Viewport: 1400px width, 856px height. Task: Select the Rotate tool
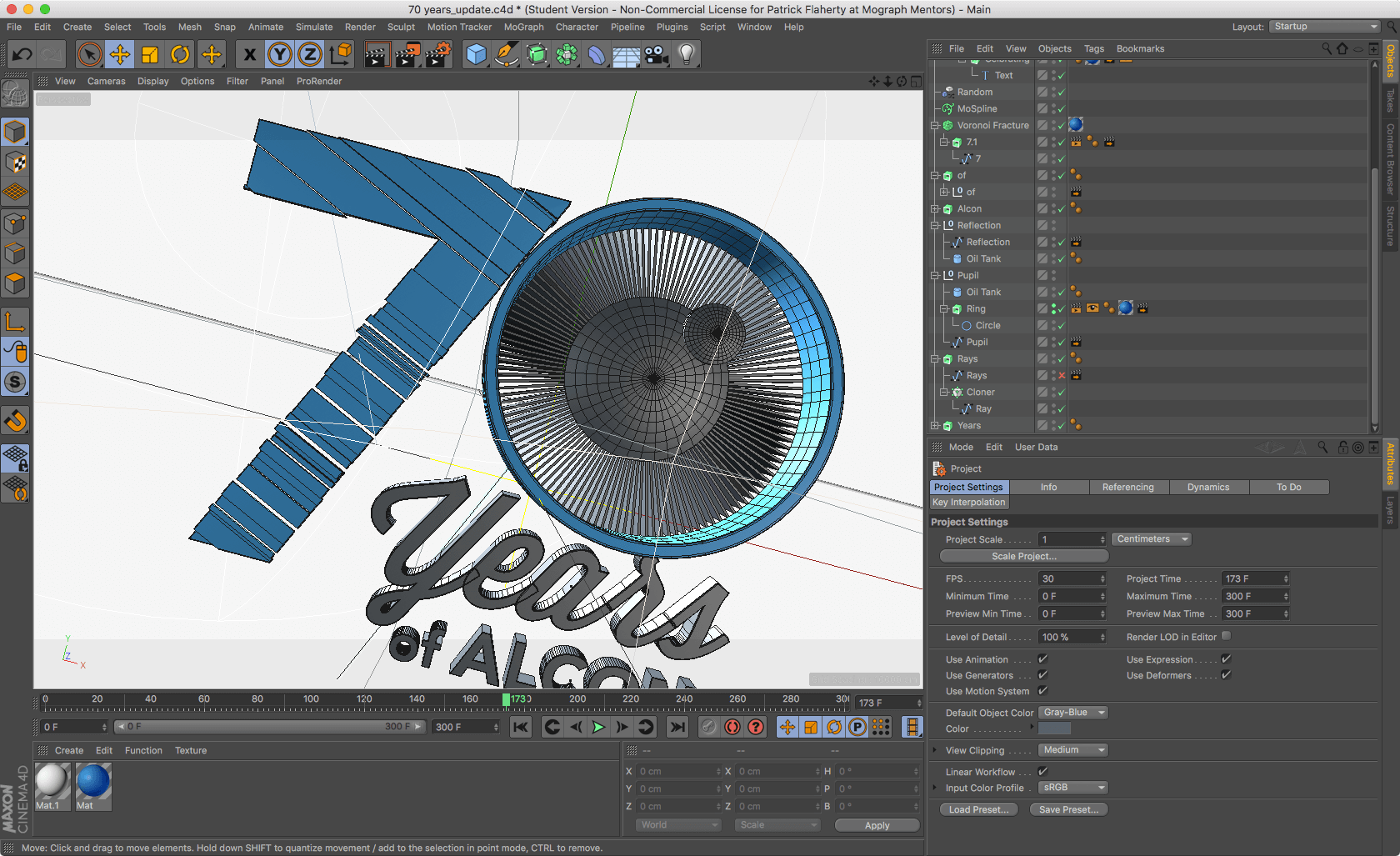[x=180, y=55]
